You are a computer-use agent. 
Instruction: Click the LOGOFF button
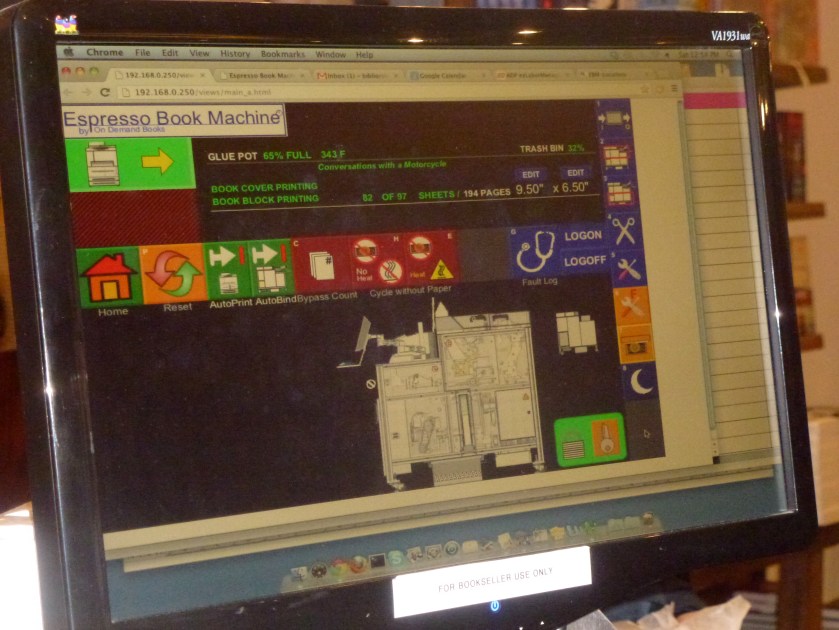584,260
